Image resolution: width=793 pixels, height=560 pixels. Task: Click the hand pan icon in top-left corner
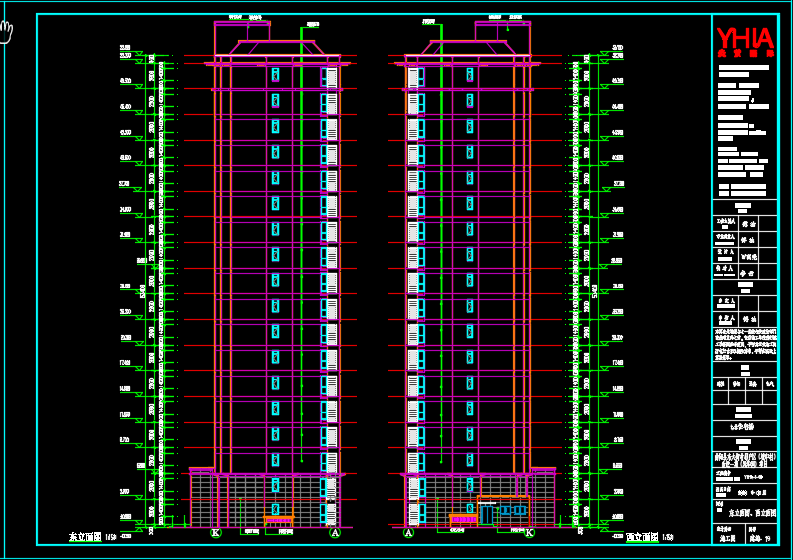point(7,29)
